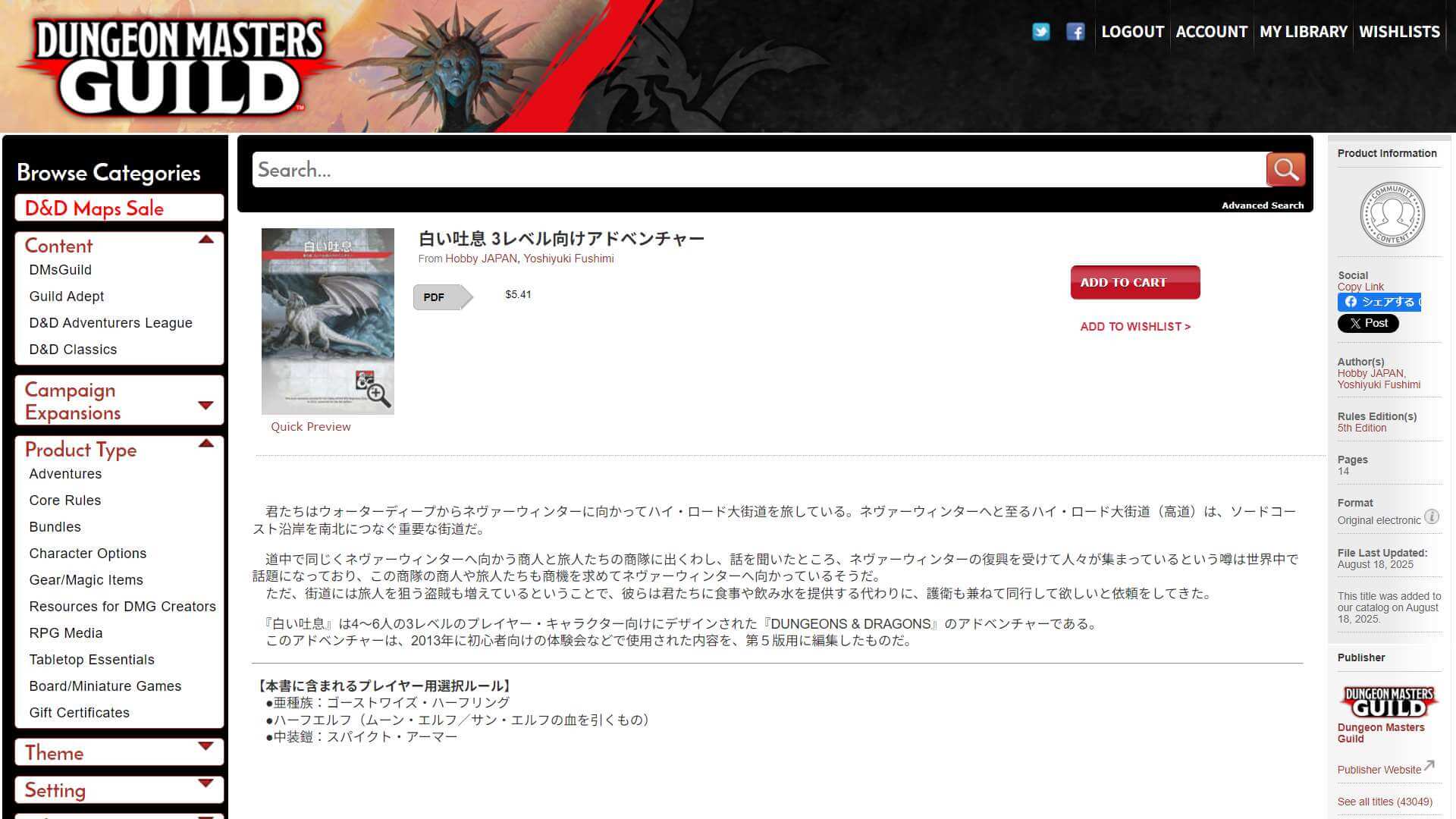Browse Board/Miniature Games product type
Screen dimensions: 1456x819
pyautogui.click(x=105, y=686)
